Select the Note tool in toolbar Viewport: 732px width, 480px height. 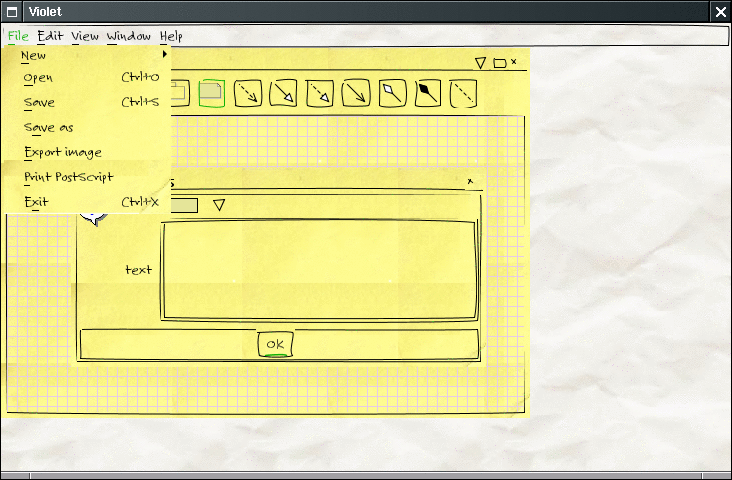(x=211, y=93)
